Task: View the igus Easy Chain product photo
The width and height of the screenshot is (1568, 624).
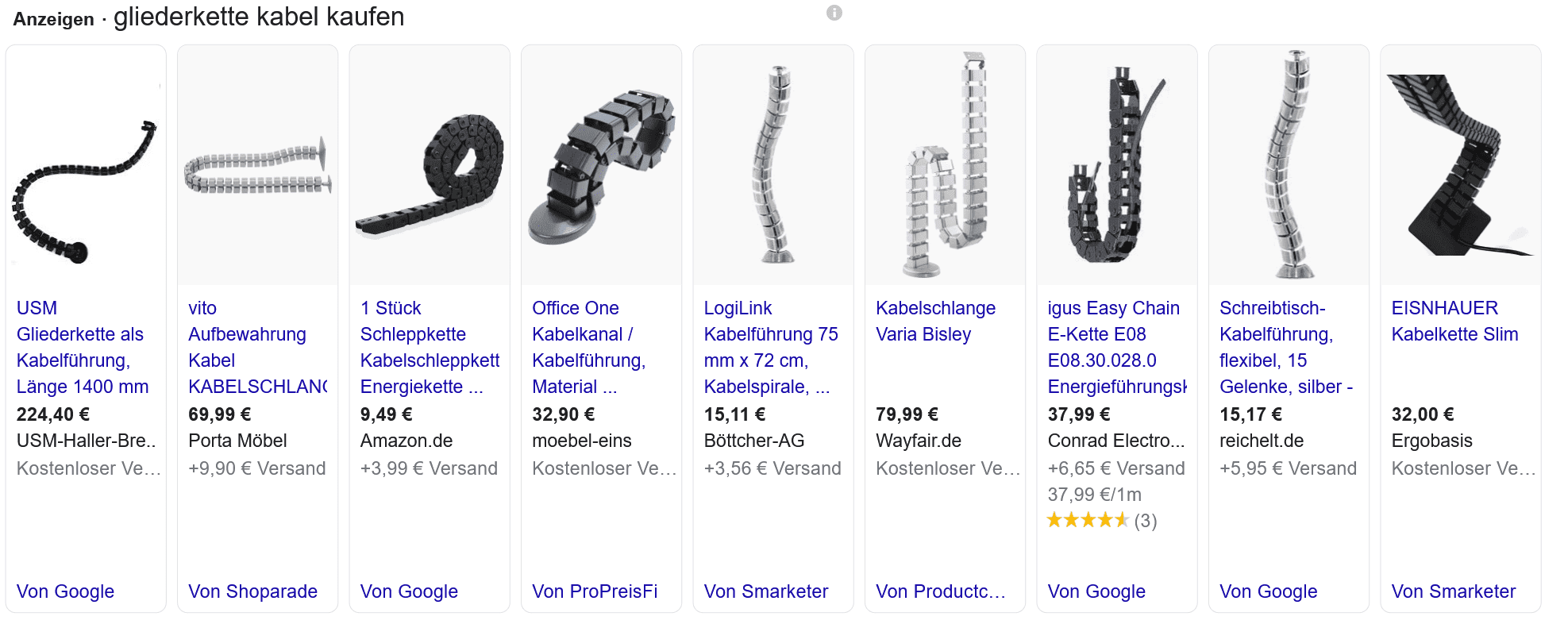Action: pos(1117,165)
